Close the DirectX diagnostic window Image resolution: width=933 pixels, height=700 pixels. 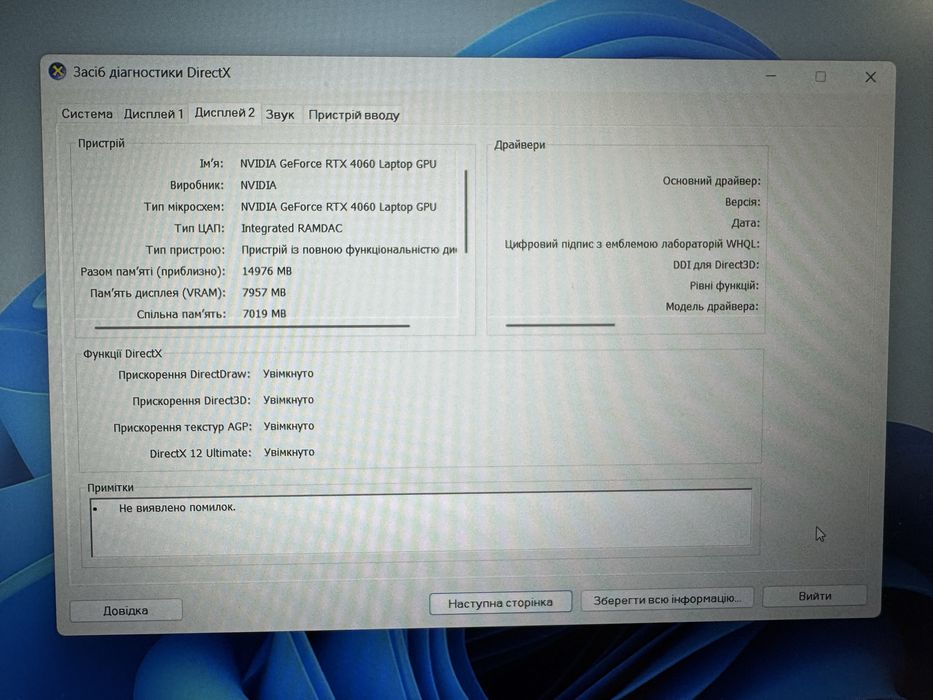[871, 77]
